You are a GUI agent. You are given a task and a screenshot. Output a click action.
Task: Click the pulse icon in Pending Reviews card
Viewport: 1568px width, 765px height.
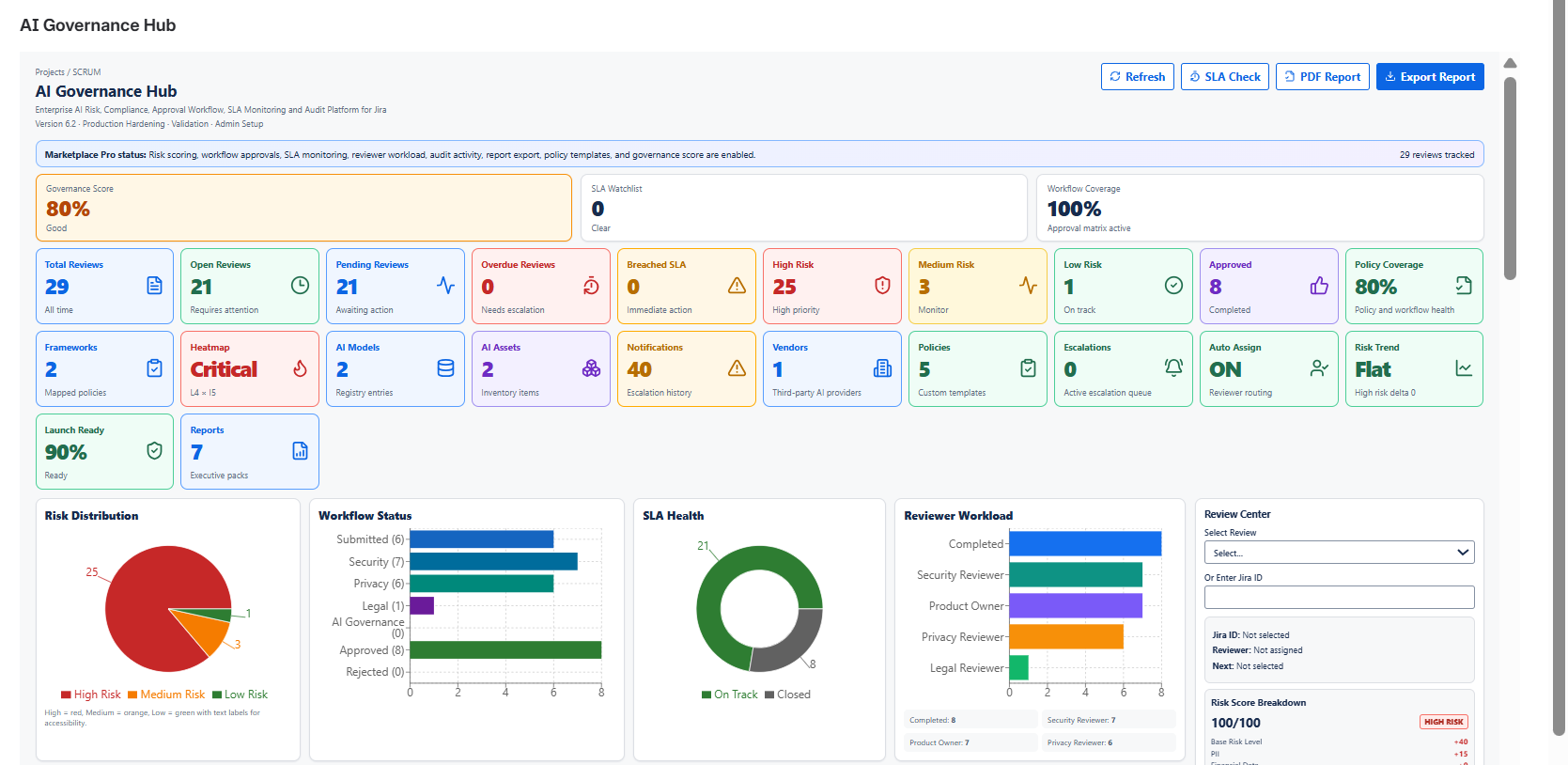(445, 286)
